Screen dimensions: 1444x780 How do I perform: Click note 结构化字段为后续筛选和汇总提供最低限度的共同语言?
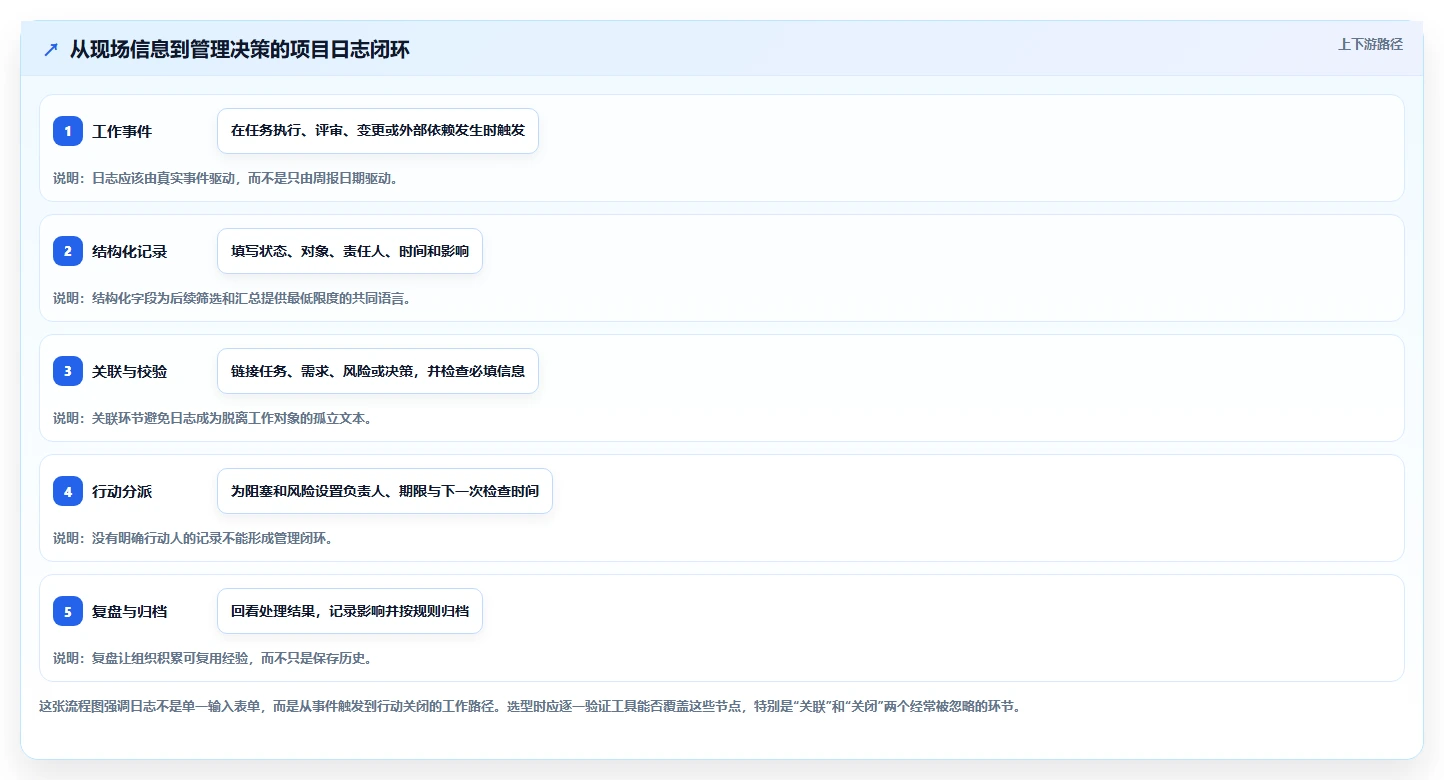click(x=232, y=298)
